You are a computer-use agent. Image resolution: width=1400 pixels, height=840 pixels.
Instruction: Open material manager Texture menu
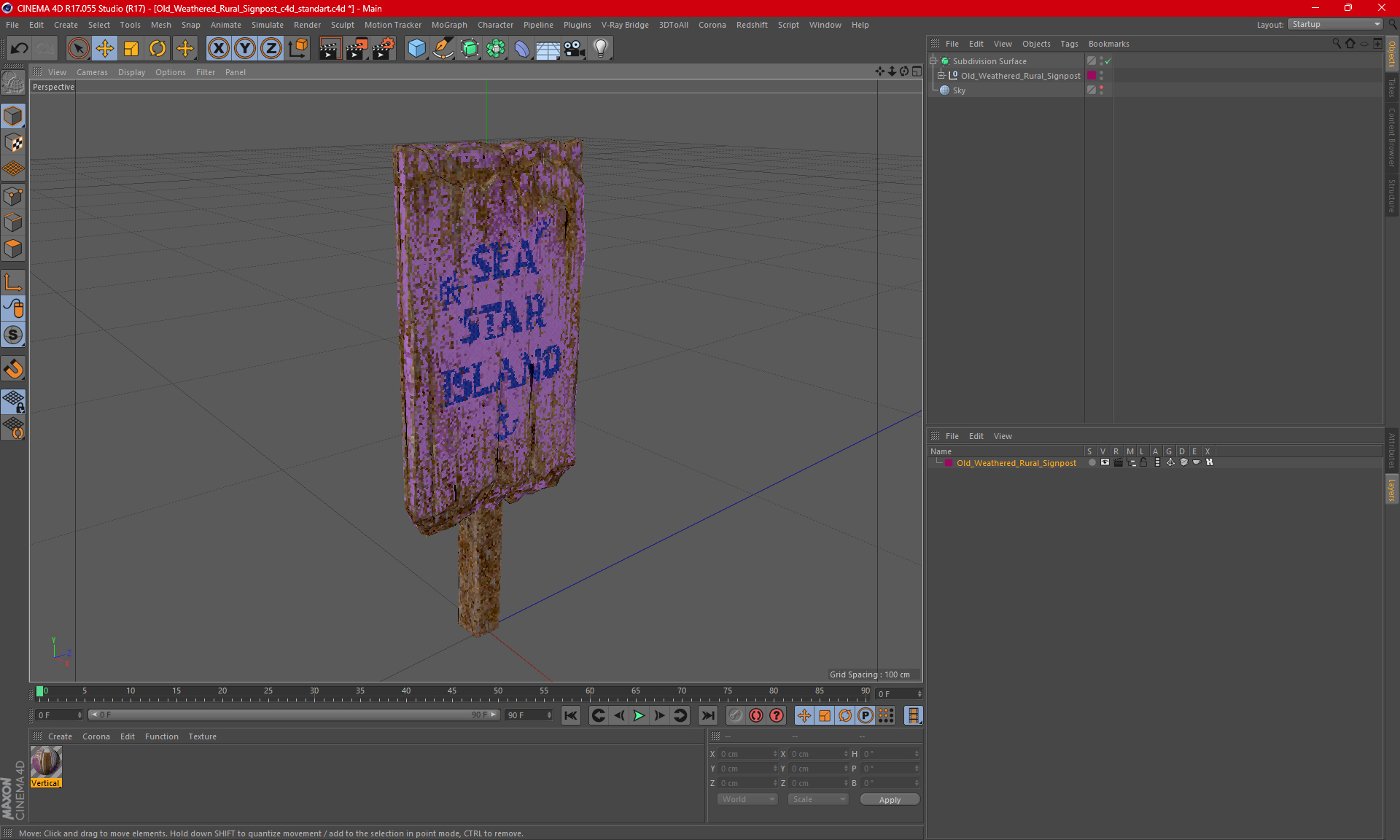tap(202, 736)
